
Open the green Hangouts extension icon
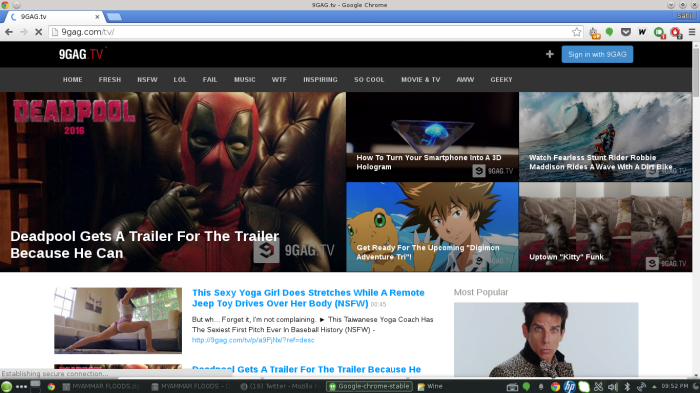coord(609,32)
